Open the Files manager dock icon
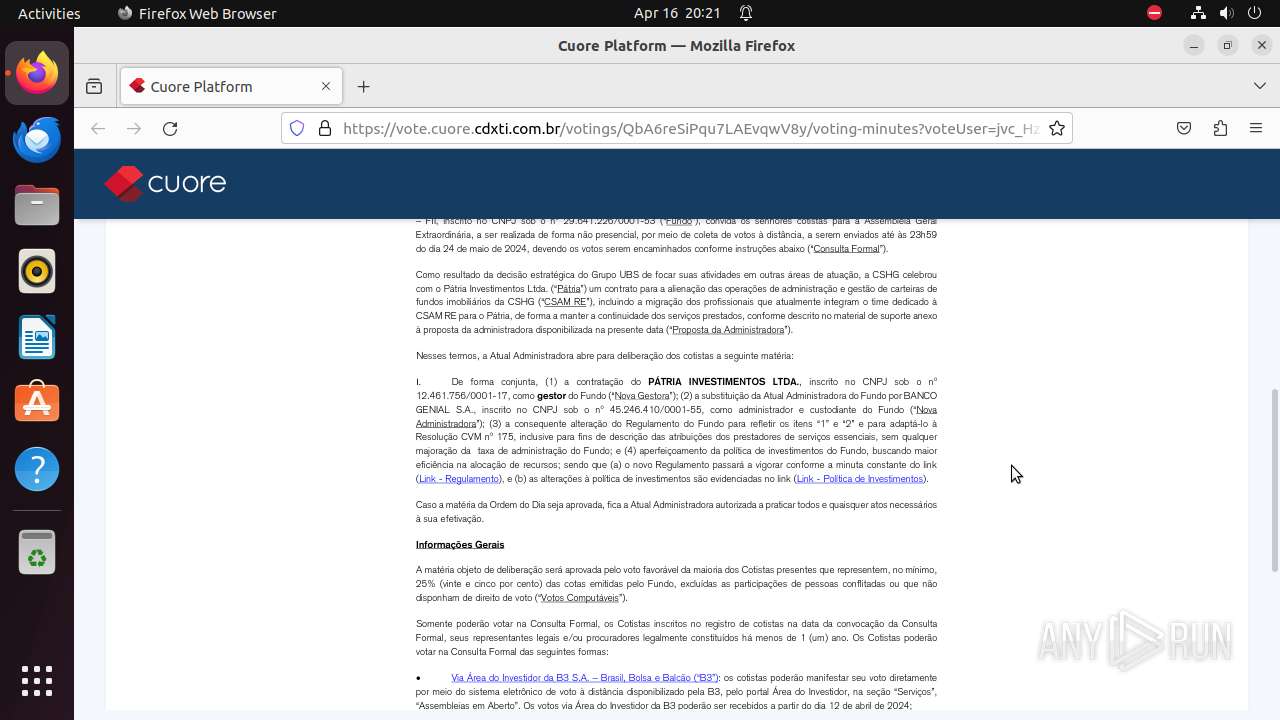This screenshot has height=720, width=1280. point(37,205)
